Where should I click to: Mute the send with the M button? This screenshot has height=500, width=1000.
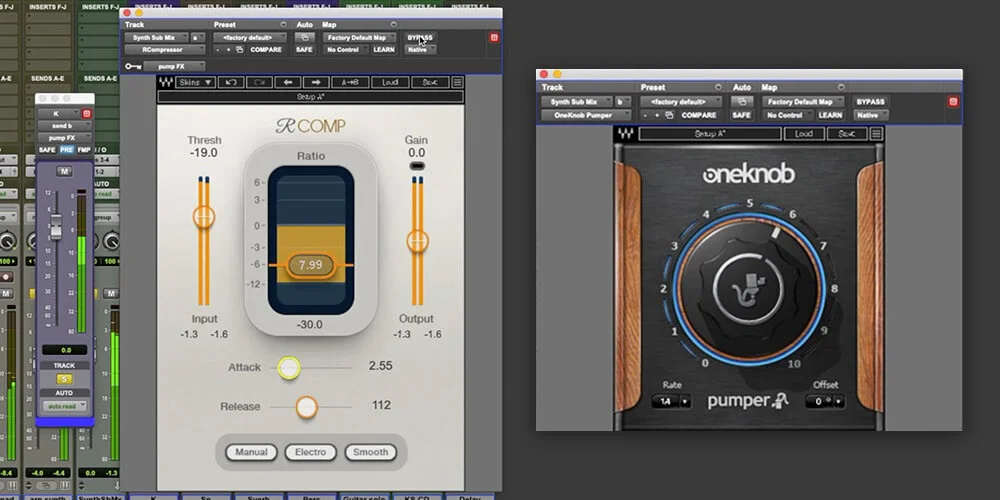click(x=64, y=171)
